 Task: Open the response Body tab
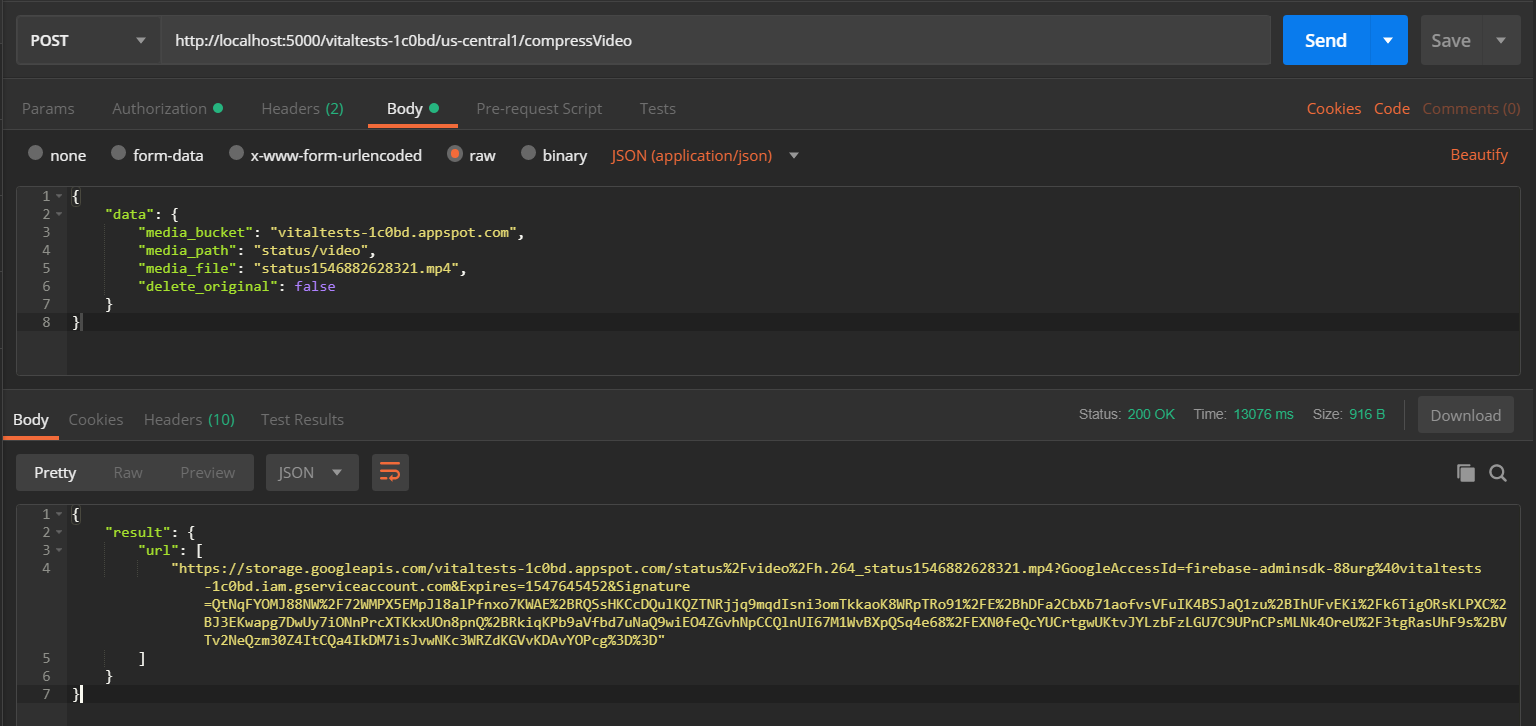(x=30, y=419)
